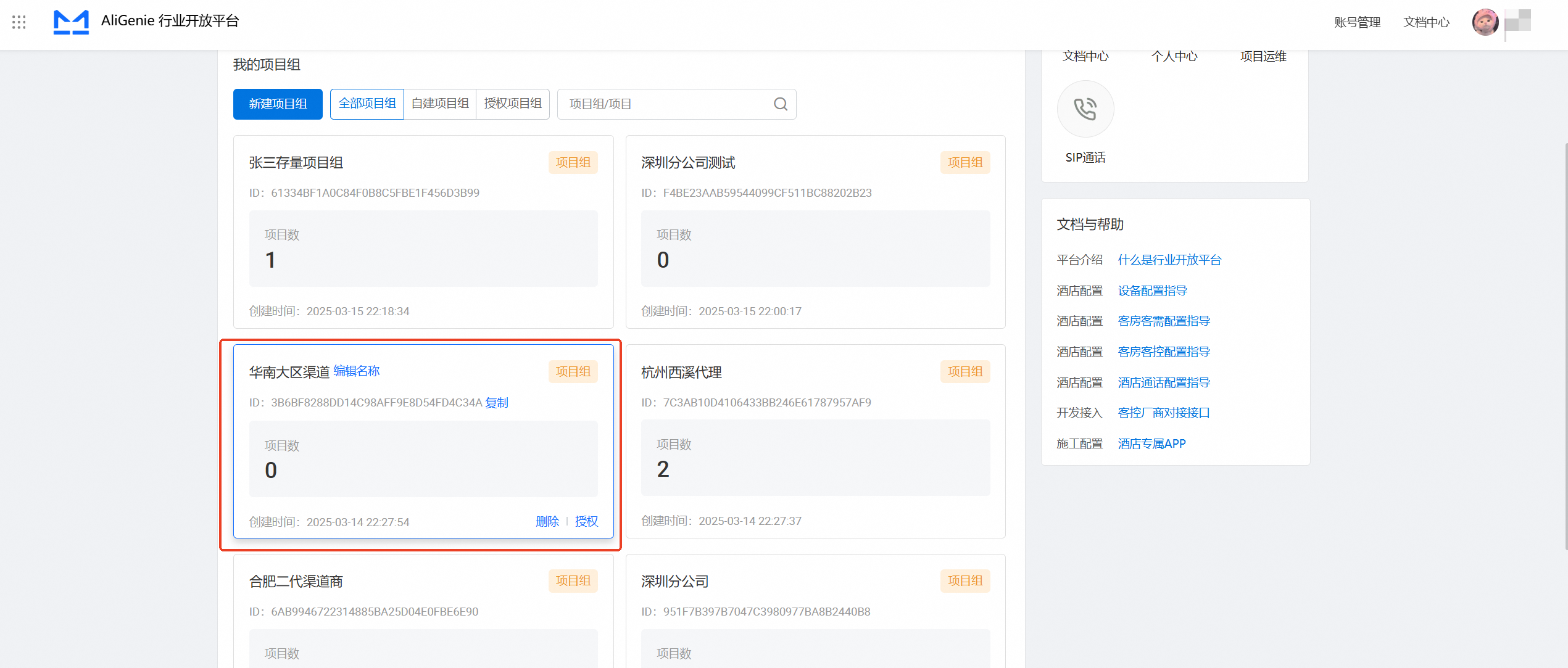Open link 酒店专属APP
This screenshot has height=668, width=1568.
[x=1151, y=443]
